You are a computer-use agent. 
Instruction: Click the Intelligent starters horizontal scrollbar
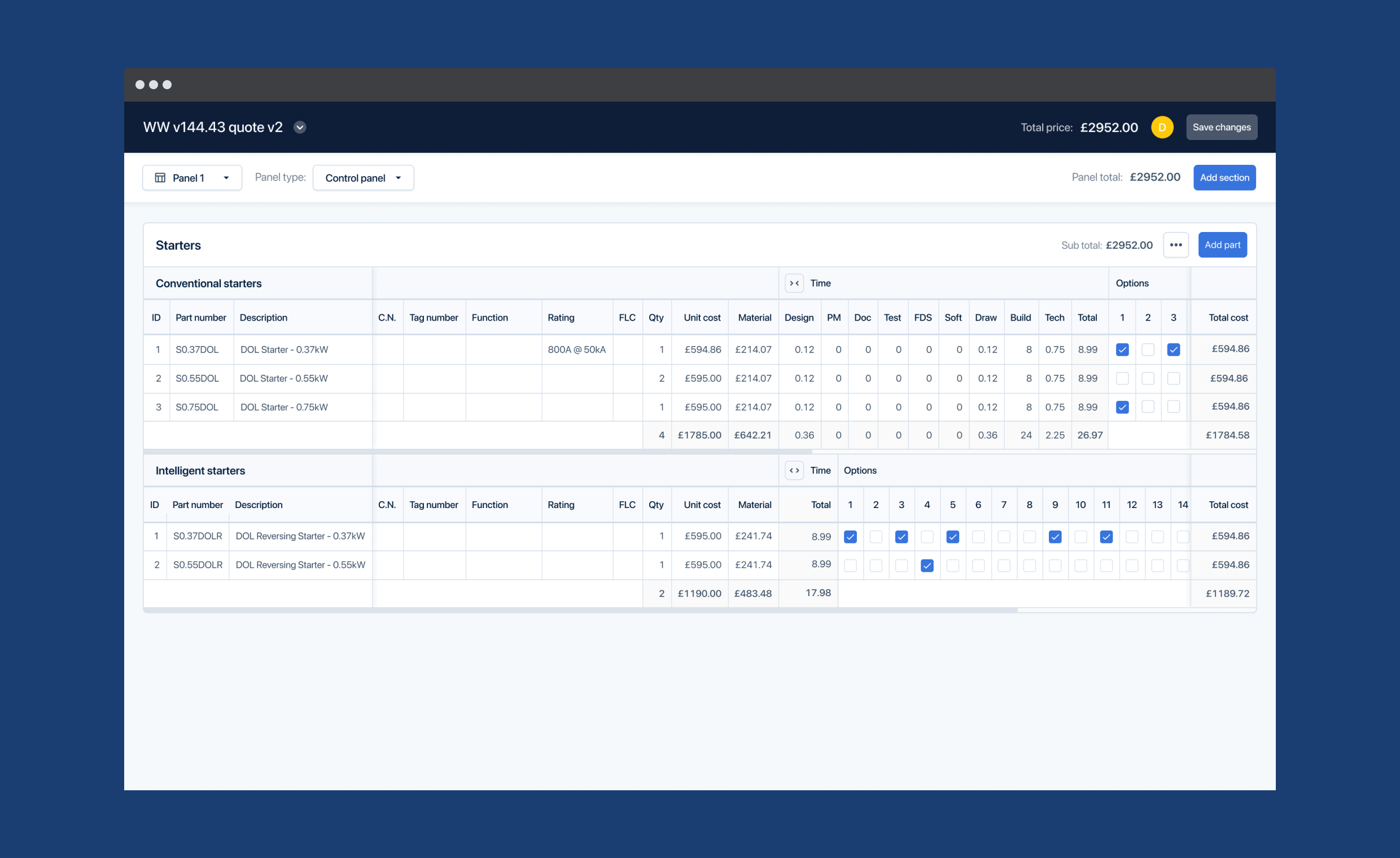coord(580,610)
